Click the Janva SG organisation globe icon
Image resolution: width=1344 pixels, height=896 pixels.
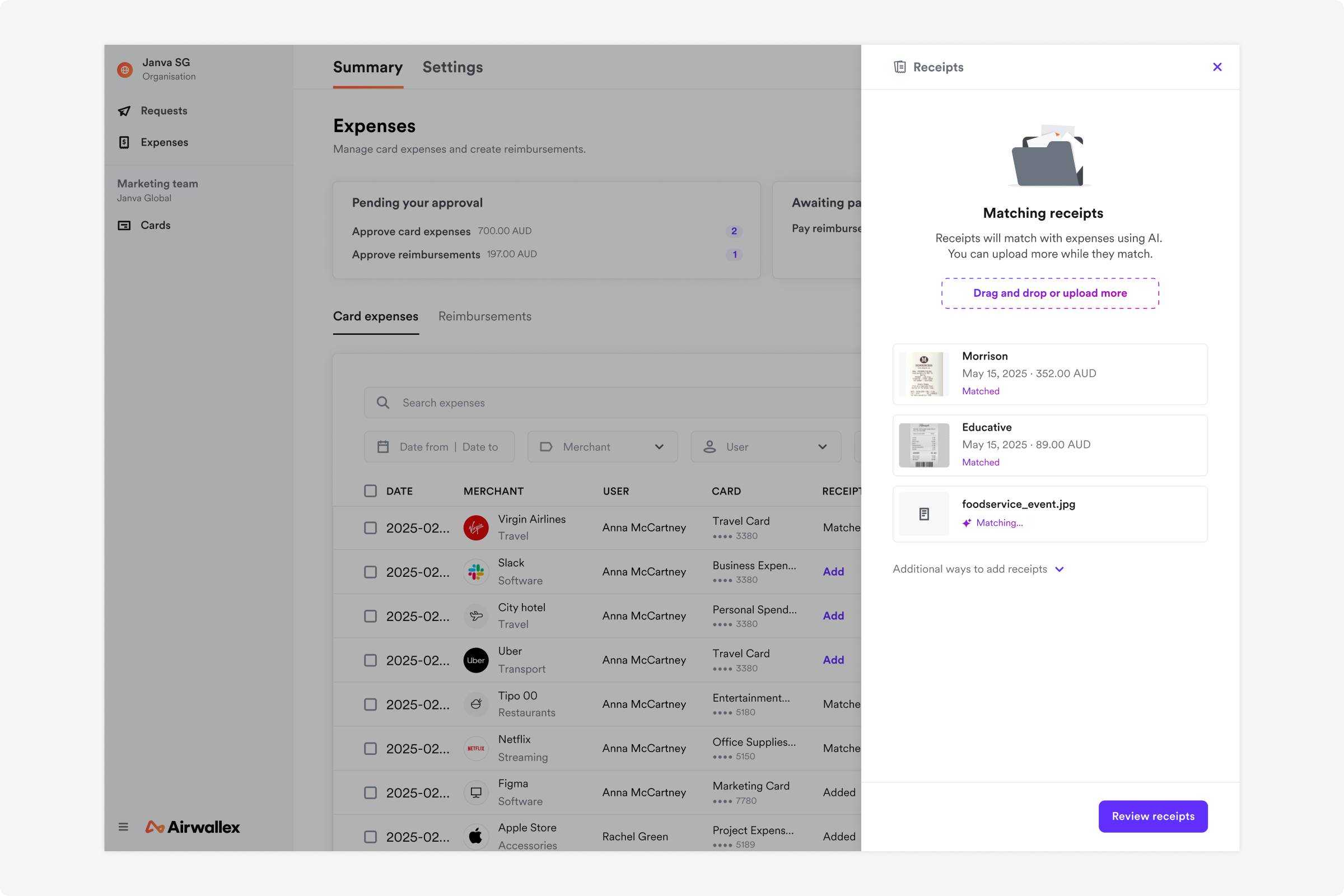click(x=124, y=69)
